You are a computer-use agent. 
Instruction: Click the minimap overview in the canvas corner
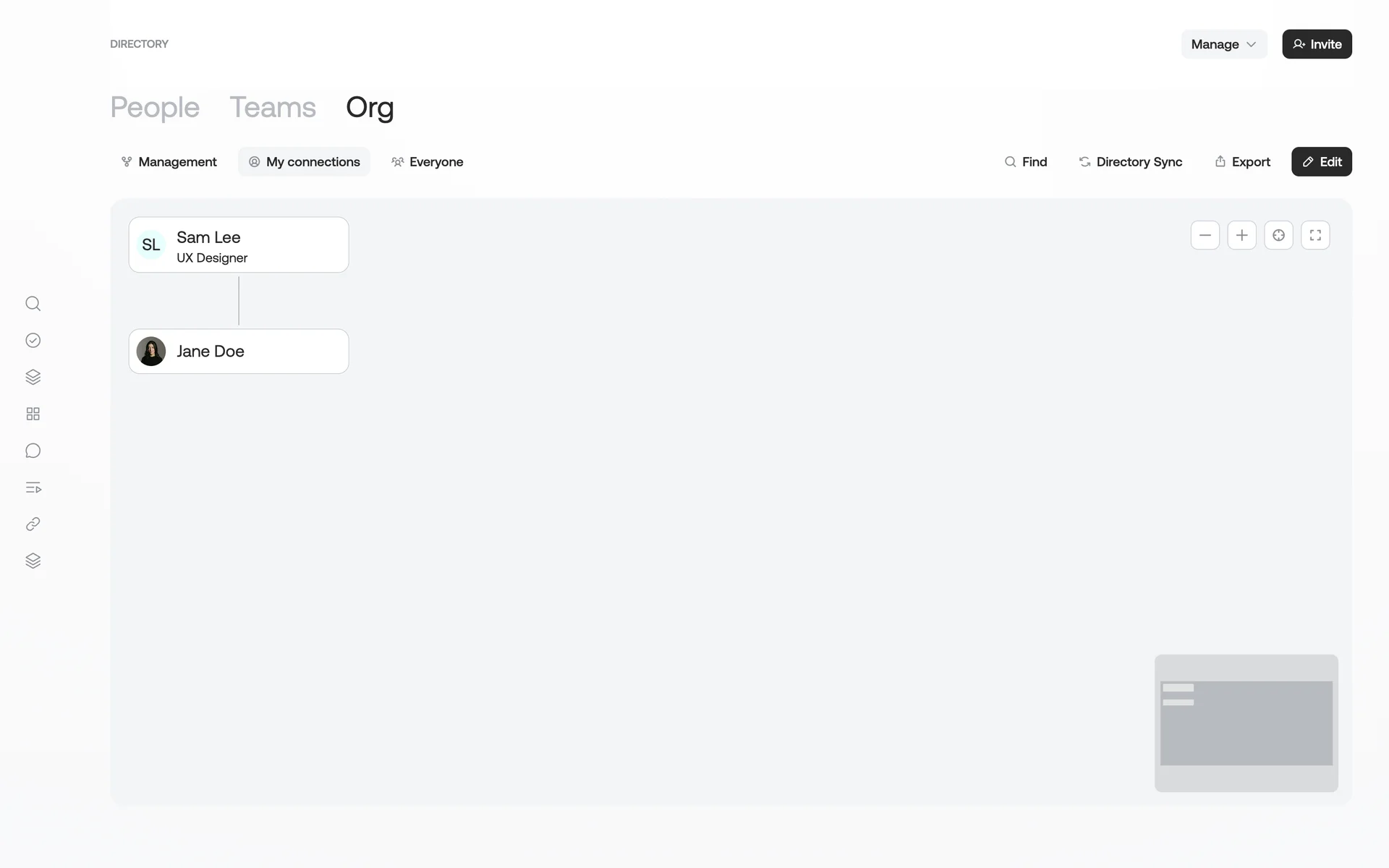(x=1246, y=723)
